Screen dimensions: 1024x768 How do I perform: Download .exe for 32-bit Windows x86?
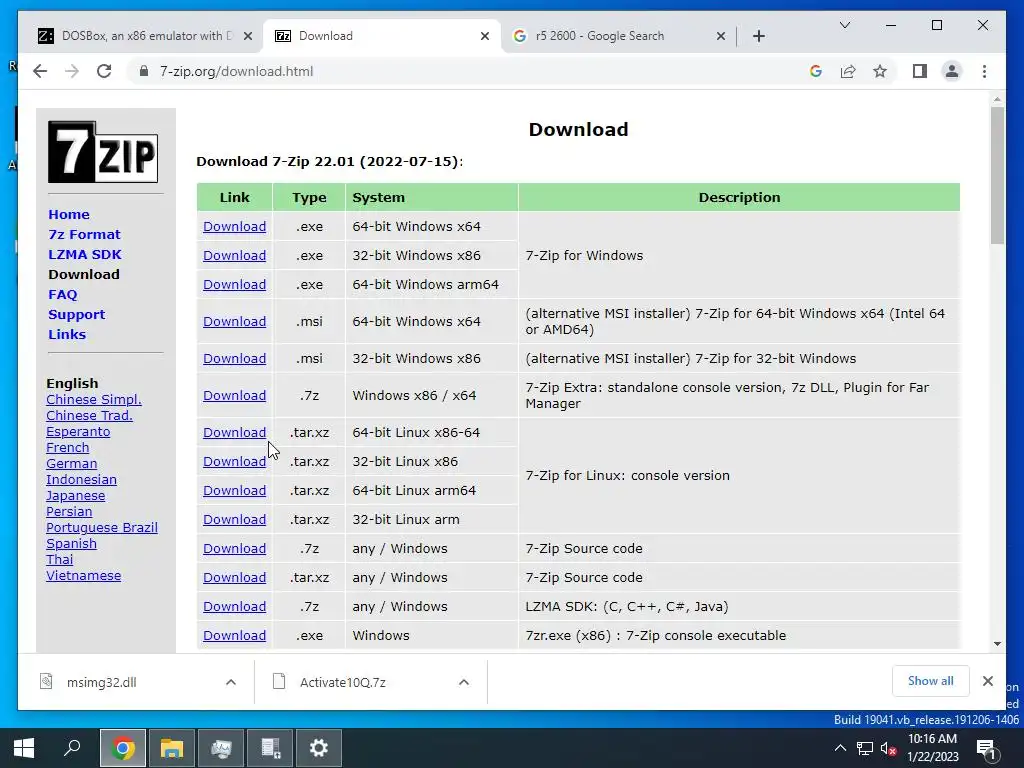[234, 255]
